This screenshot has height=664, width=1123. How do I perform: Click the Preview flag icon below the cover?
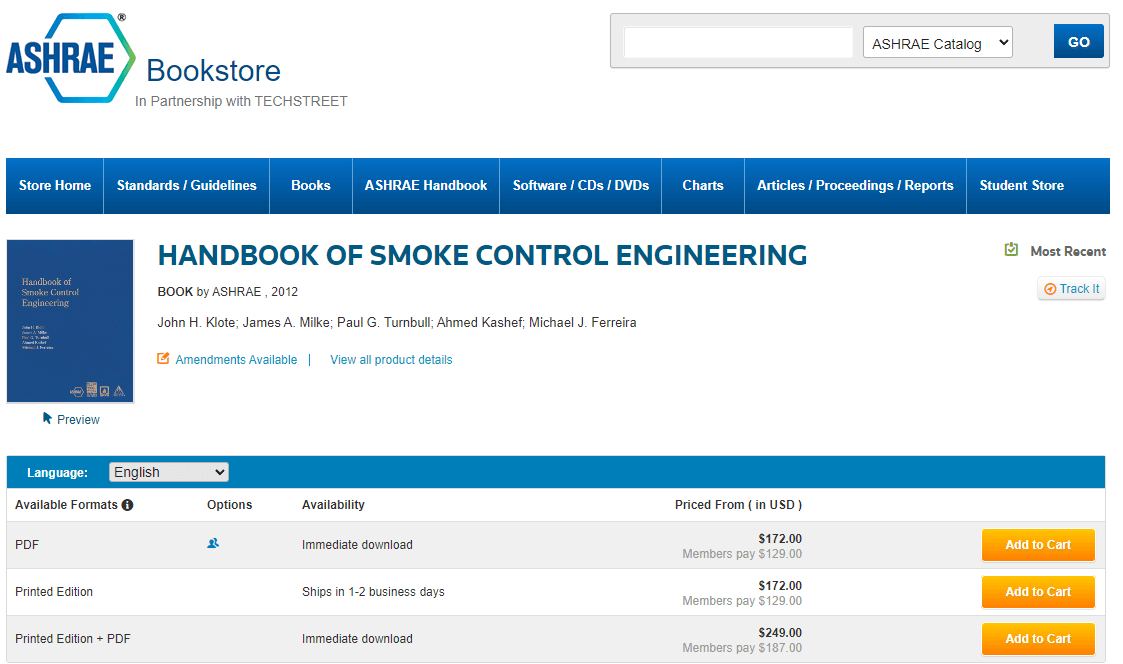[x=44, y=419]
